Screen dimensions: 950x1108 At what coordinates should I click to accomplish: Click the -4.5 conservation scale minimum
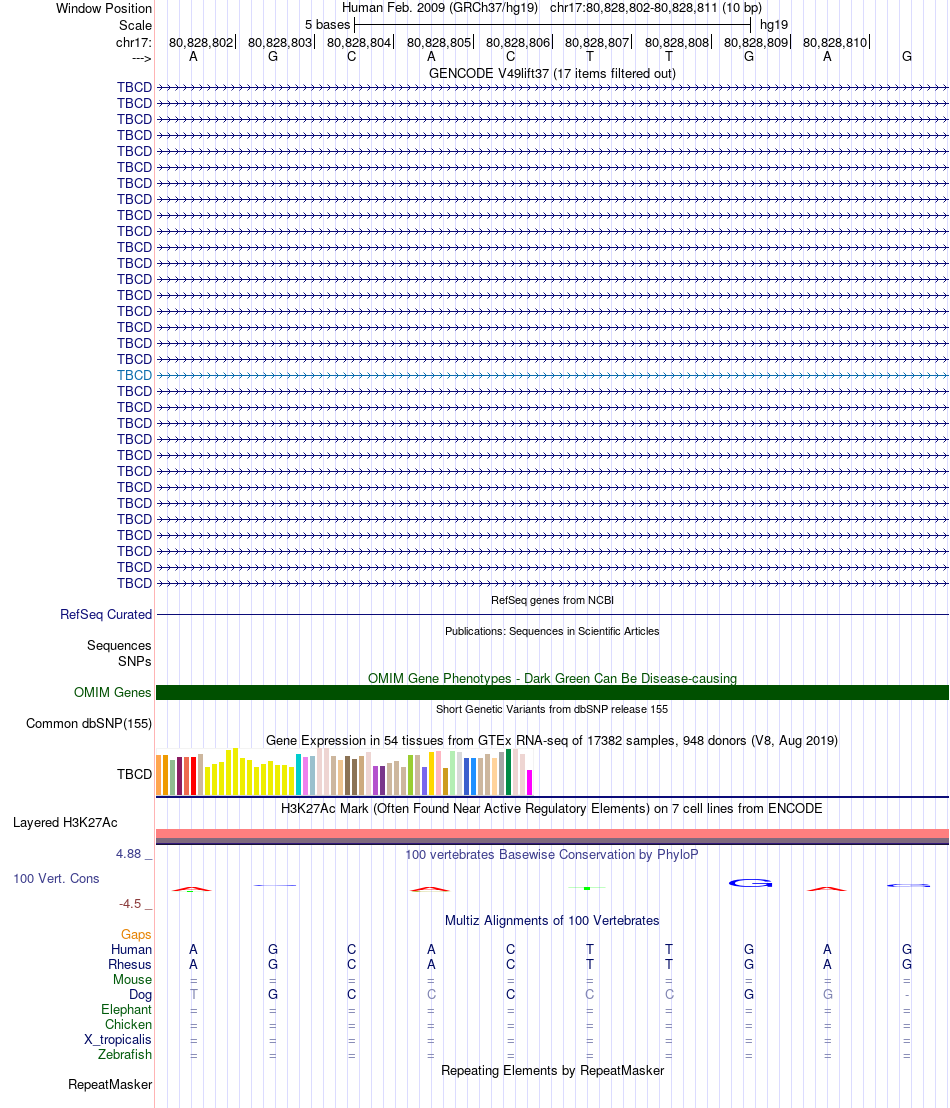pyautogui.click(x=130, y=904)
